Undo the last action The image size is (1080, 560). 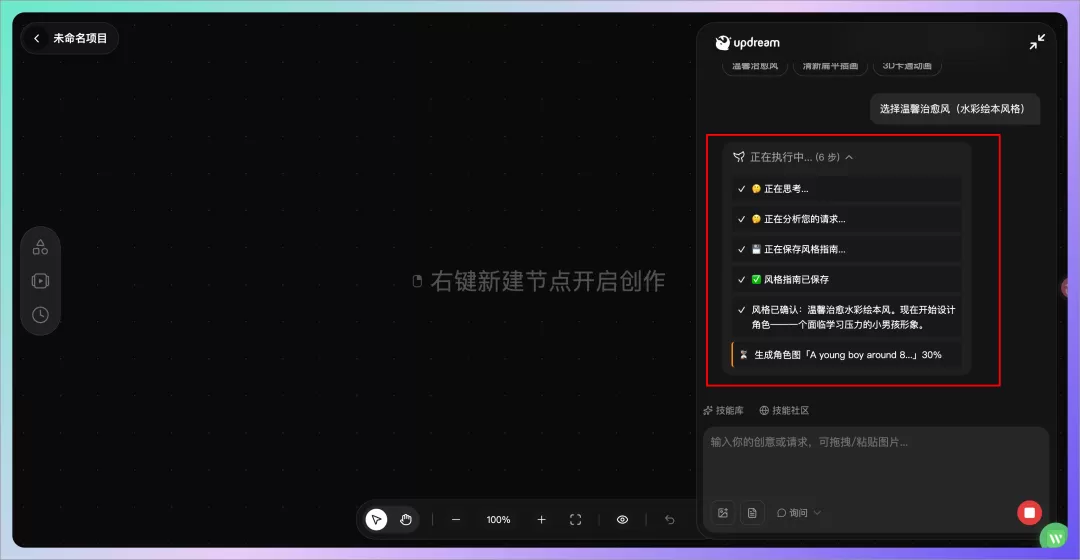[669, 519]
